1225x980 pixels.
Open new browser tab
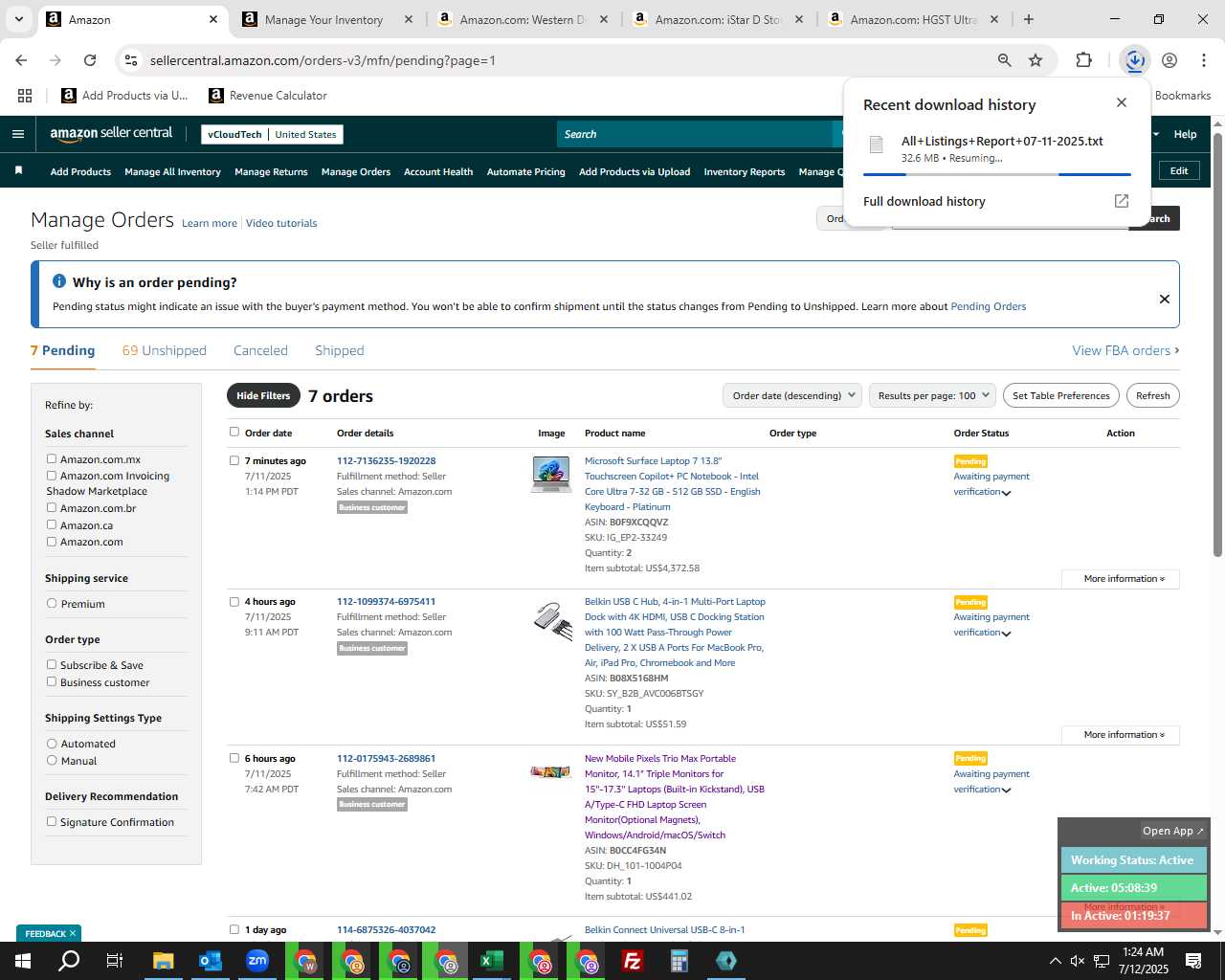[x=1029, y=19]
